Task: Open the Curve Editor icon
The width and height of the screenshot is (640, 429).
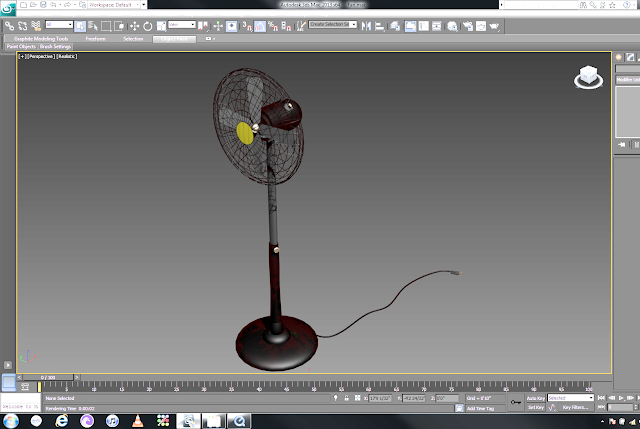Action: click(x=424, y=26)
